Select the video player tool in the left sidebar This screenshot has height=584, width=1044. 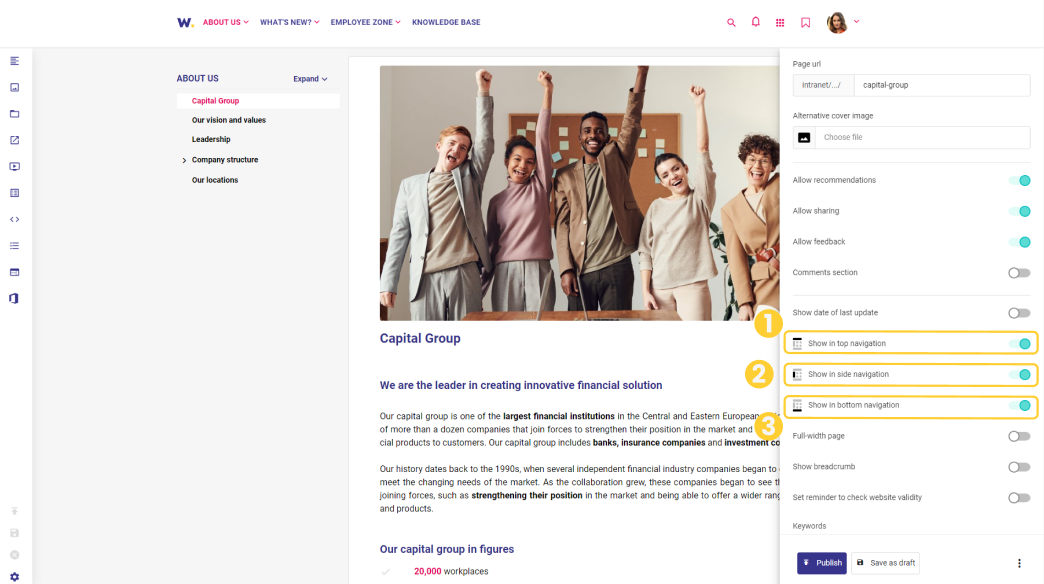[15, 166]
